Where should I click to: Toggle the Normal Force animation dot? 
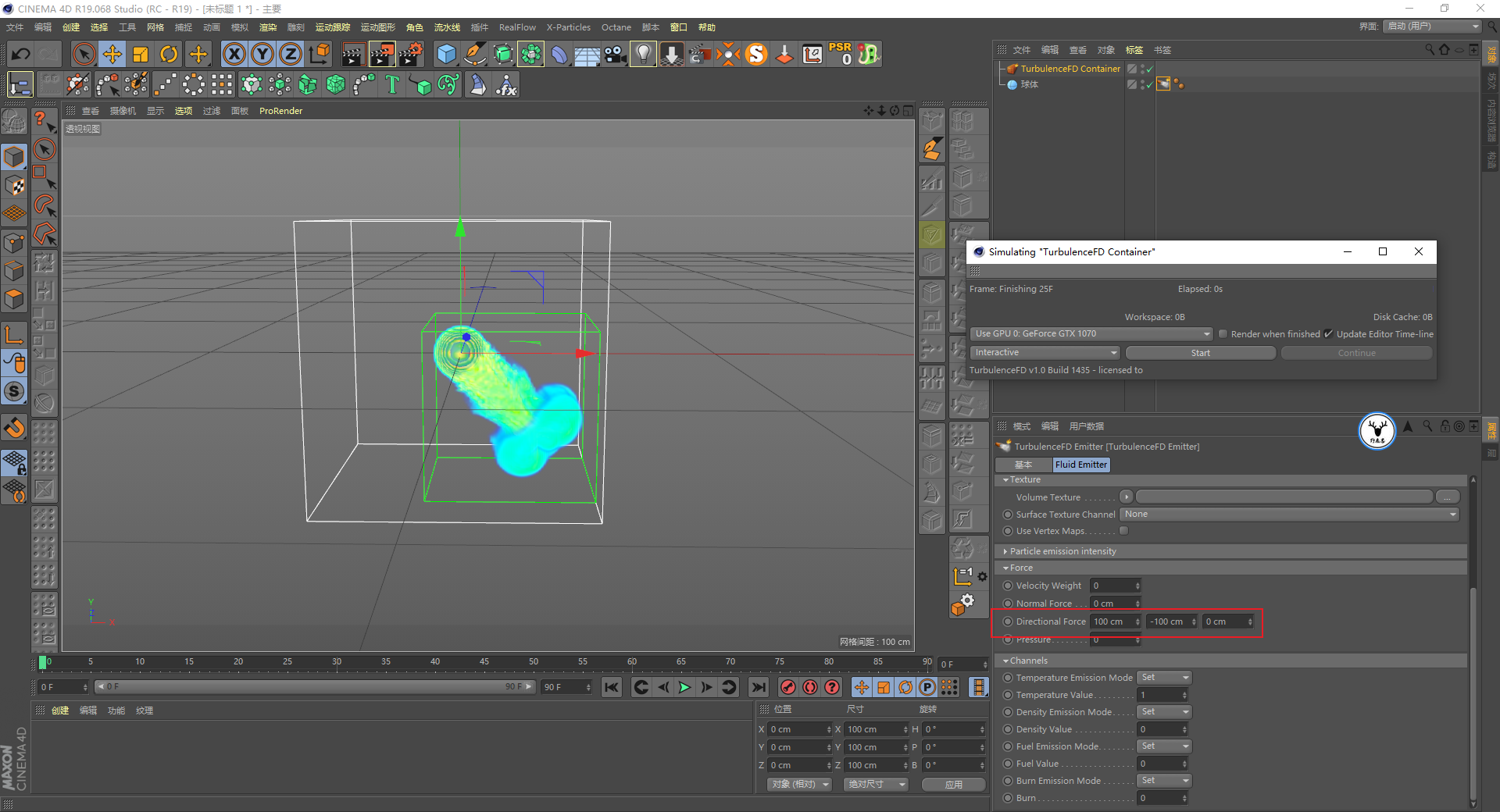pyautogui.click(x=1008, y=604)
